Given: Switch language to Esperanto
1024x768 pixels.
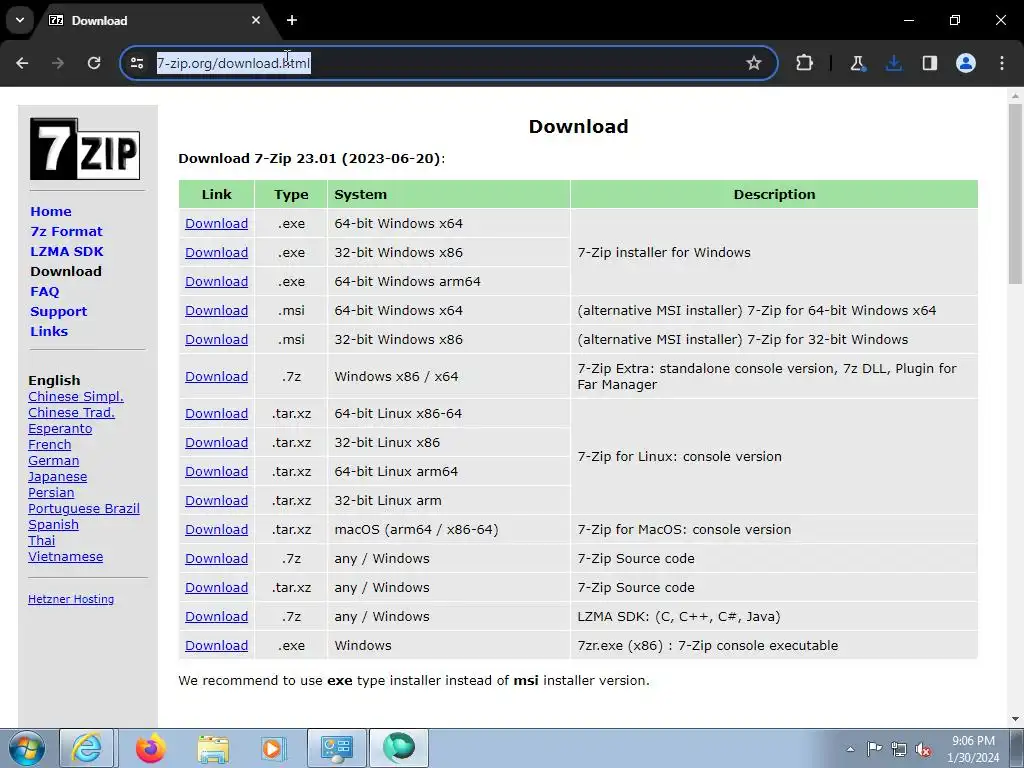Looking at the screenshot, I should [x=60, y=428].
